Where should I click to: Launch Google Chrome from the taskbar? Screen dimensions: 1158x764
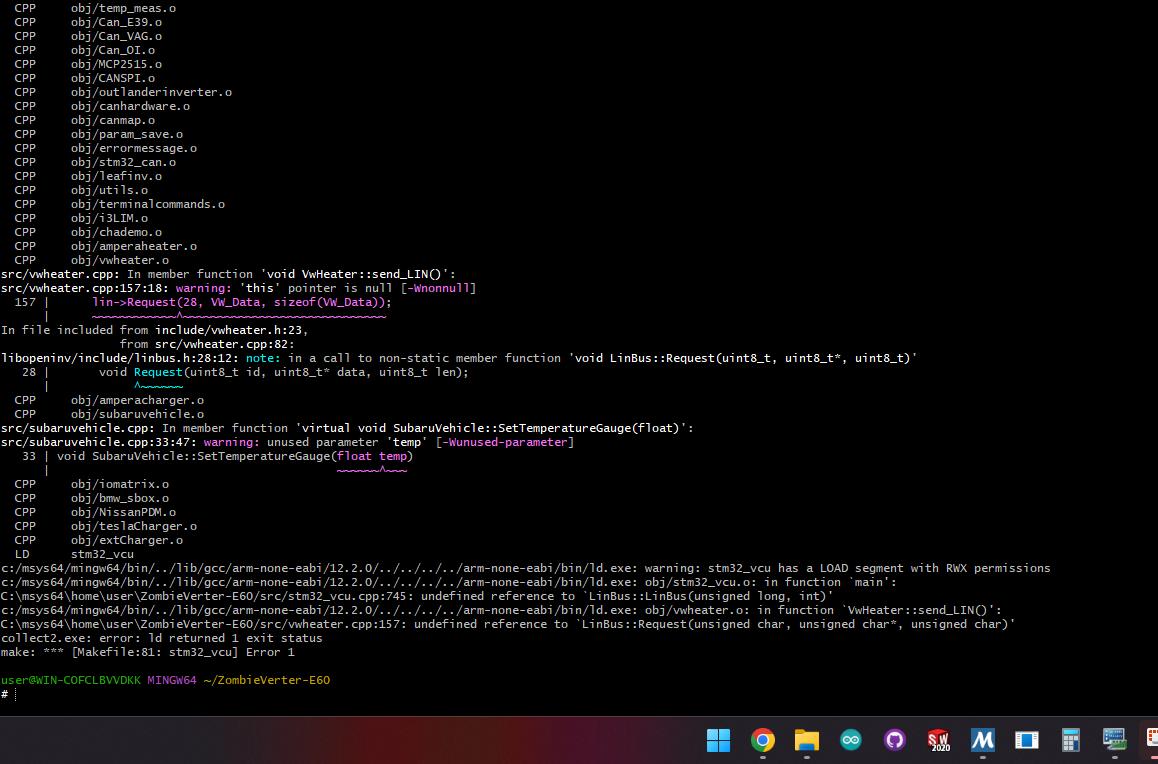(762, 740)
